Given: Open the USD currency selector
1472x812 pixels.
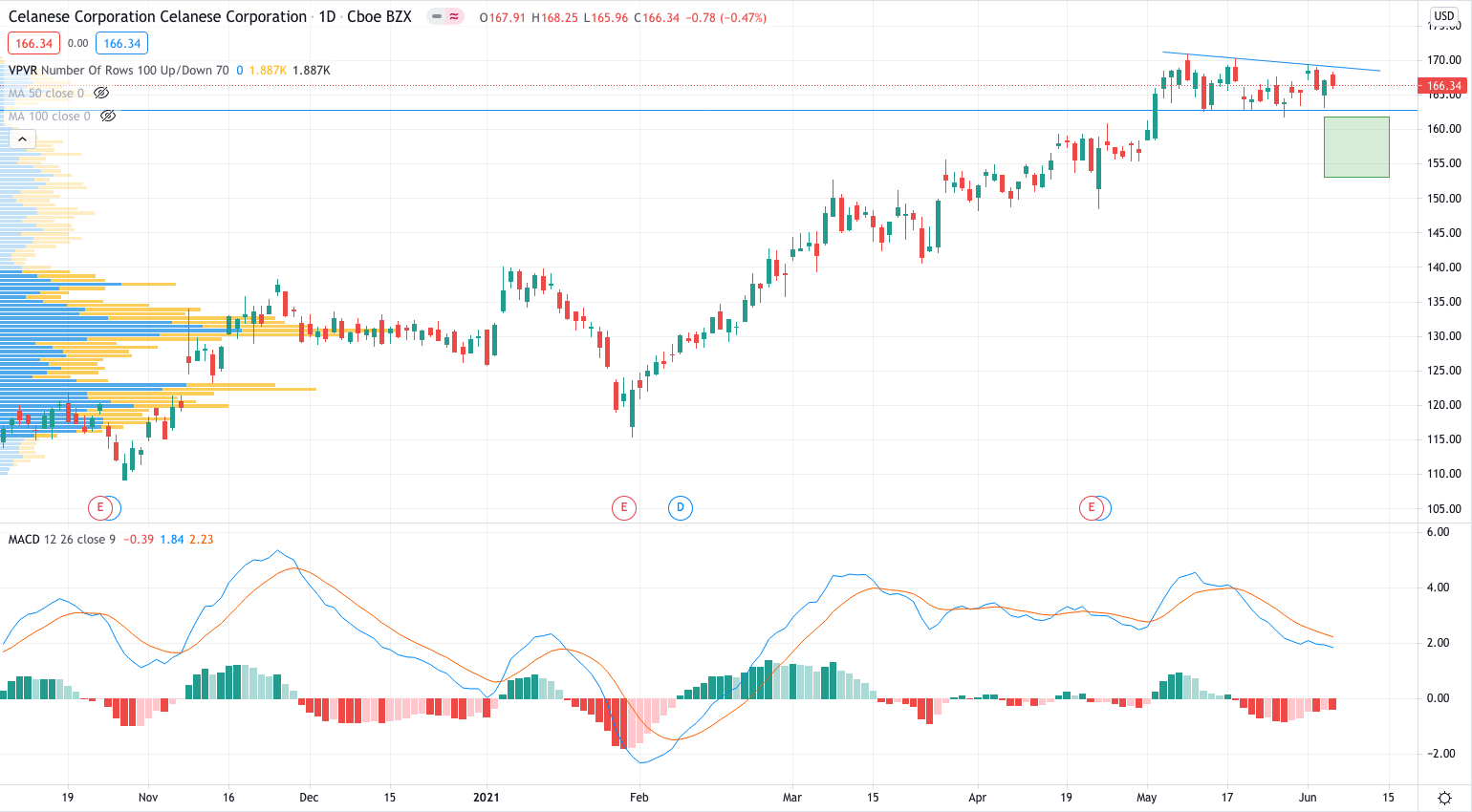Looking at the screenshot, I should [x=1443, y=15].
